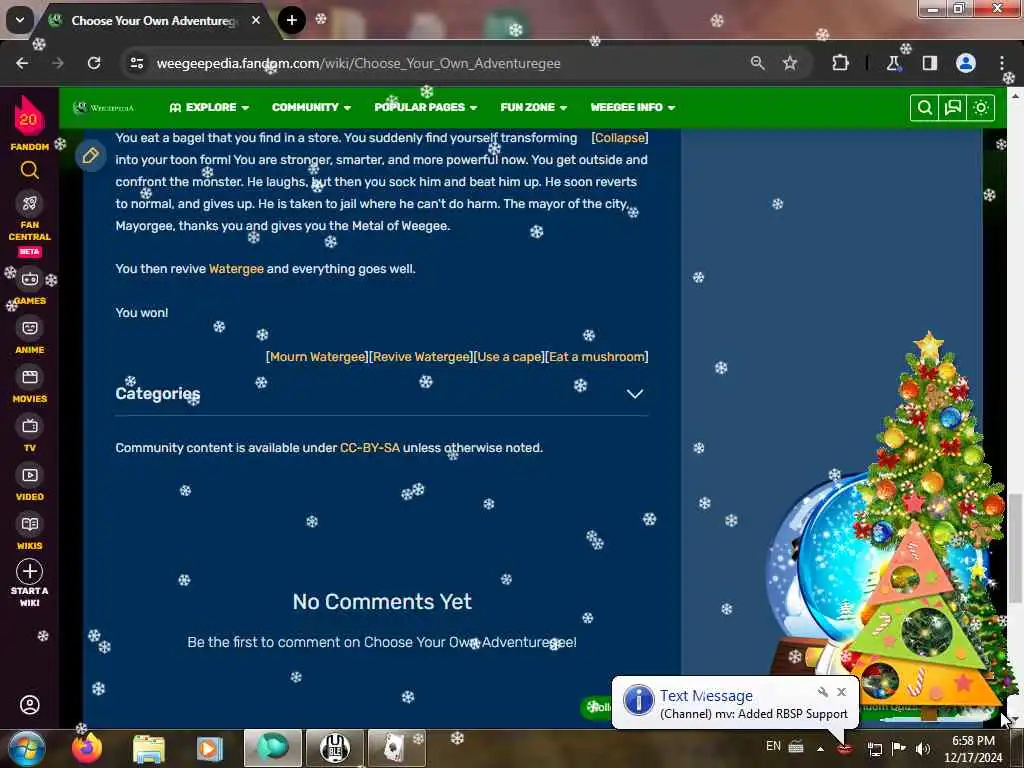This screenshot has width=1024, height=768.
Task: Expand the Weegee Info menu
Action: (x=633, y=107)
